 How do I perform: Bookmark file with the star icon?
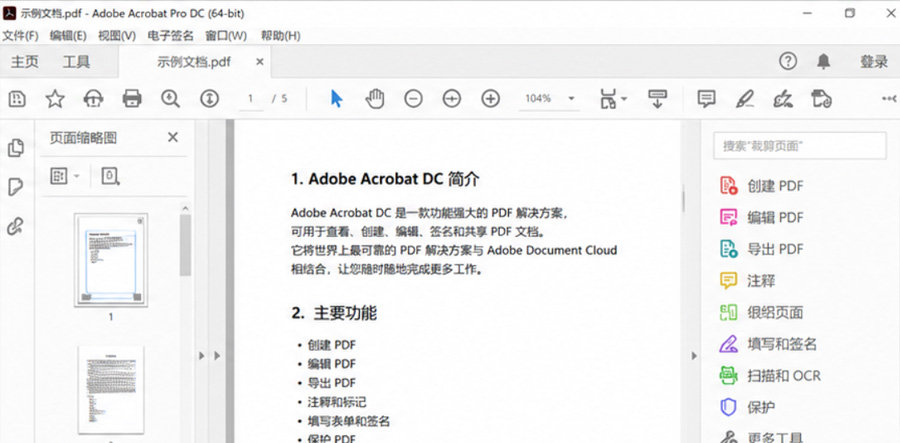point(55,99)
